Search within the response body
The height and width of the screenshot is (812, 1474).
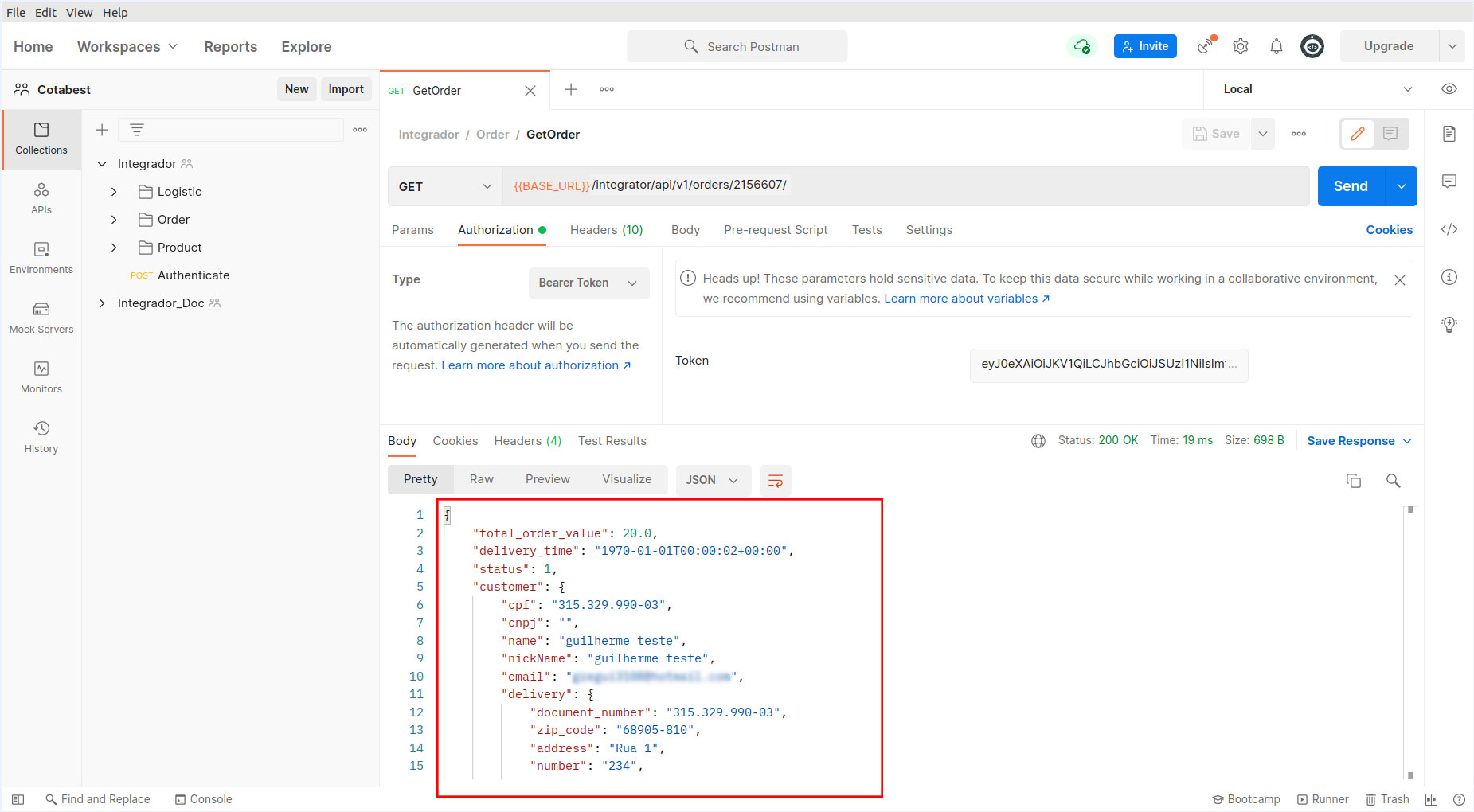point(1393,480)
